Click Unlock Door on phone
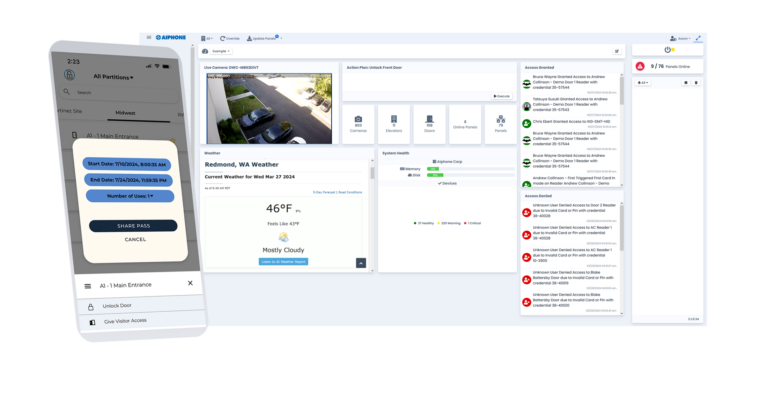Viewport: 768px width, 403px height. (117, 306)
